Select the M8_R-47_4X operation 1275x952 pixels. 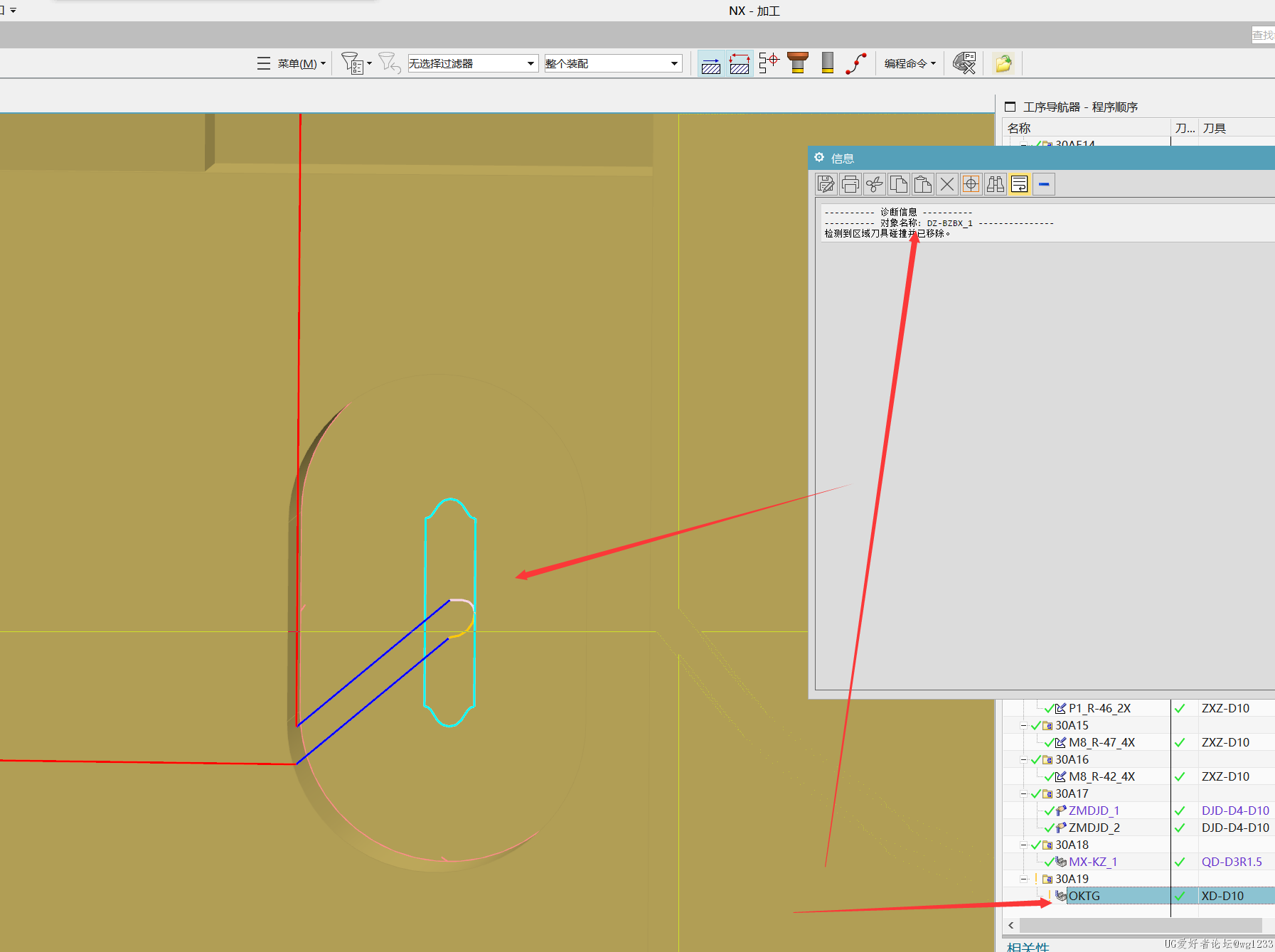1101,742
